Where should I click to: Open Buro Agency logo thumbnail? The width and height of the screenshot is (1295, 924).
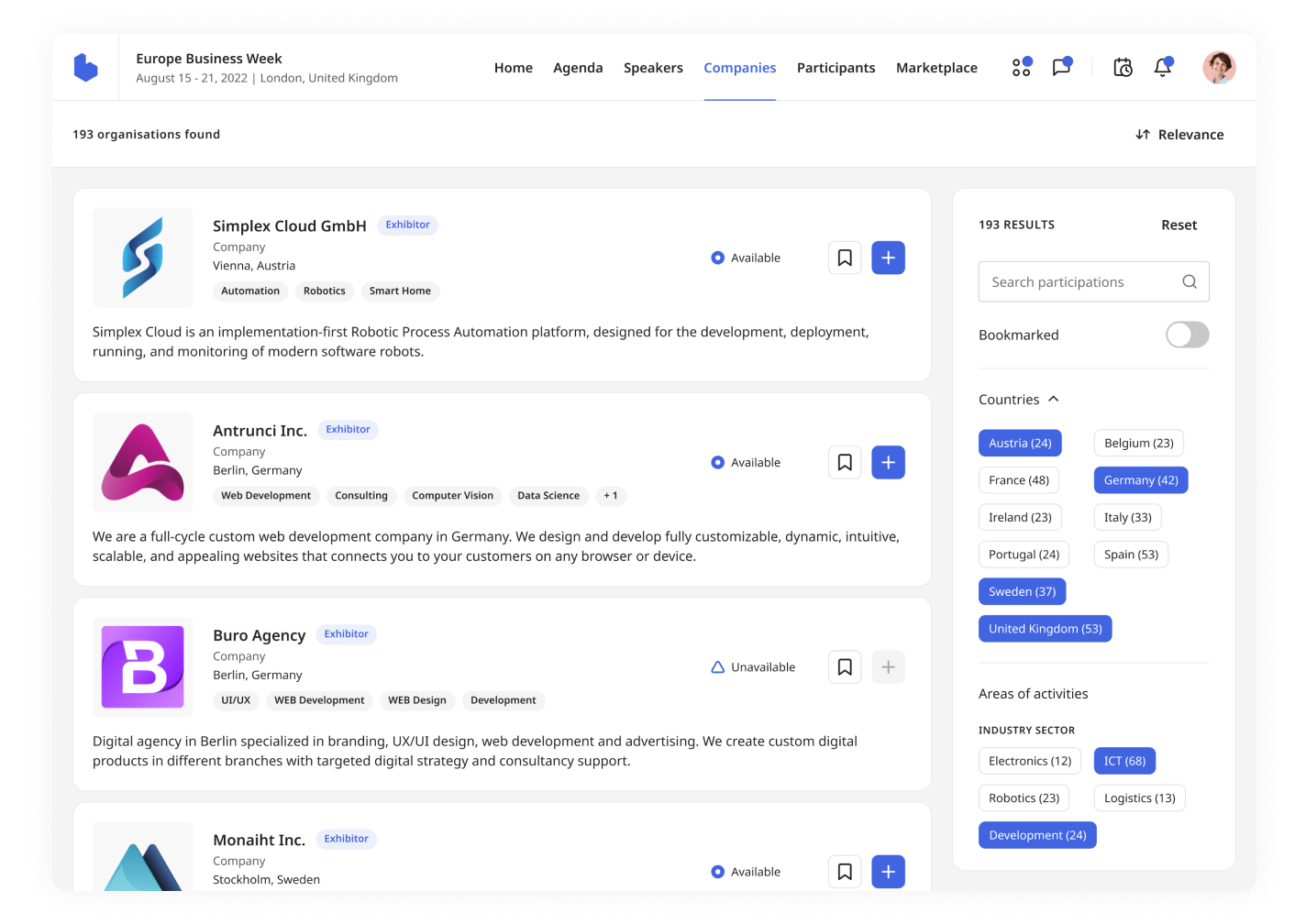tap(142, 667)
